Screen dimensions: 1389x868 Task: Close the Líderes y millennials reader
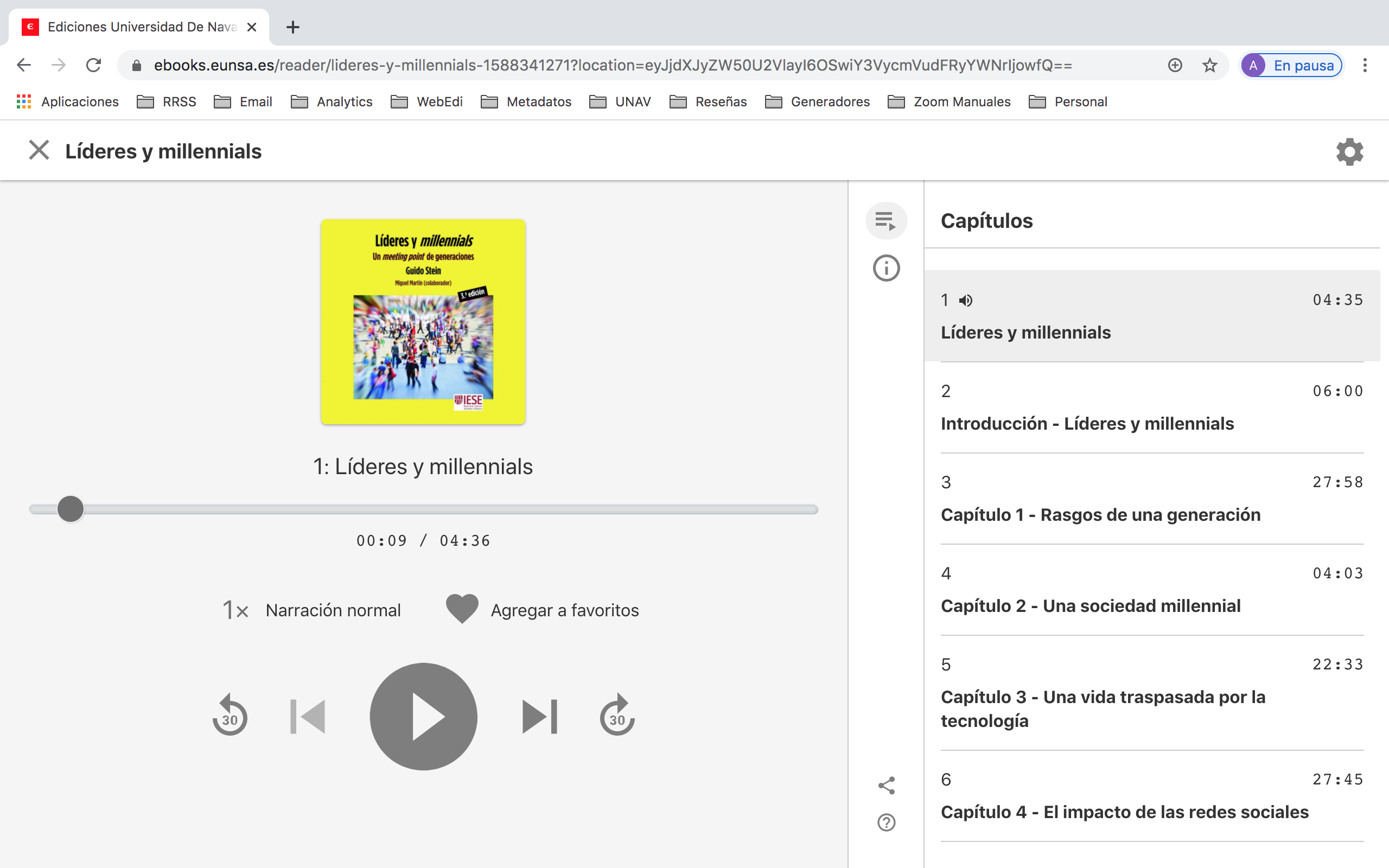(x=39, y=150)
